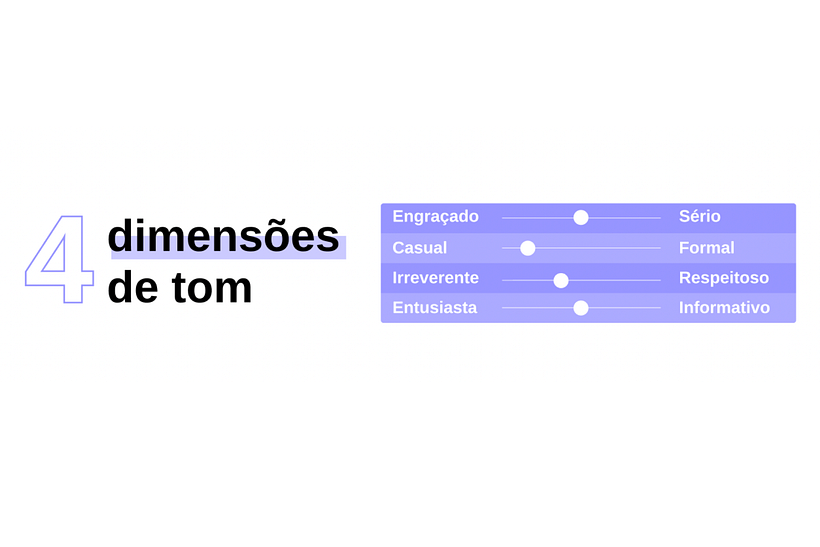The width and height of the screenshot is (820, 547).
Task: Click the Casual–Formal slider handle
Action: point(528,248)
